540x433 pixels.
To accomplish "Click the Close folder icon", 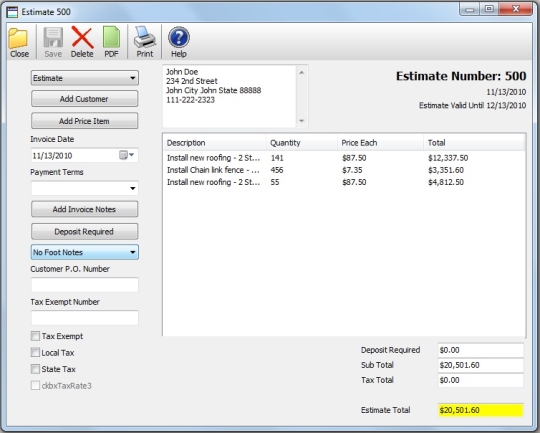I will click(x=18, y=38).
